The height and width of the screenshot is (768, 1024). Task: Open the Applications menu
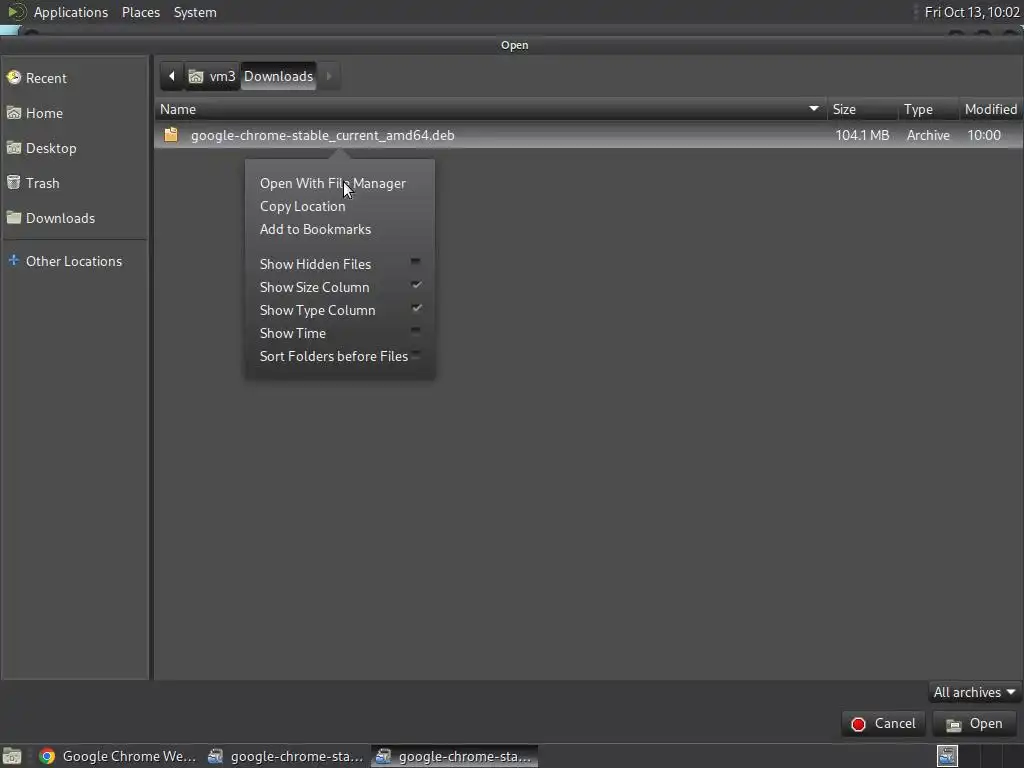(71, 12)
